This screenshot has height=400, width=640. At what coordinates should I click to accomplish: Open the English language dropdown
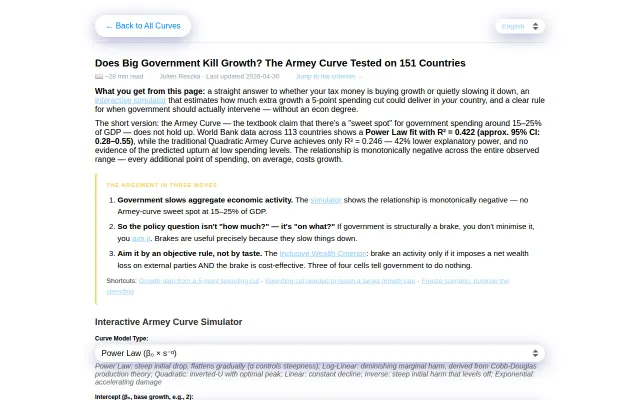click(x=520, y=27)
